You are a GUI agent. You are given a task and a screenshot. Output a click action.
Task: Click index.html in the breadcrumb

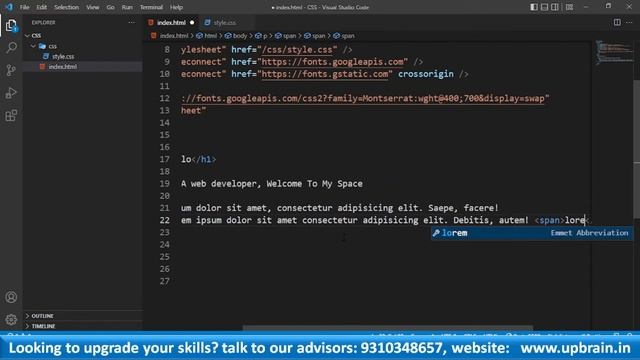tap(174, 36)
